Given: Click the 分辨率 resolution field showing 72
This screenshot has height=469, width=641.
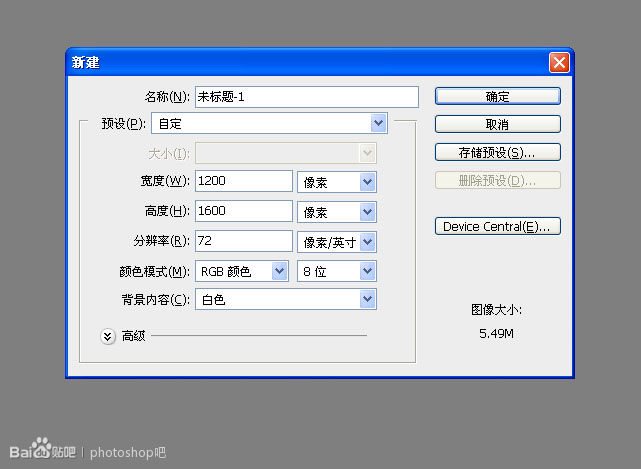Looking at the screenshot, I should pyautogui.click(x=244, y=240).
